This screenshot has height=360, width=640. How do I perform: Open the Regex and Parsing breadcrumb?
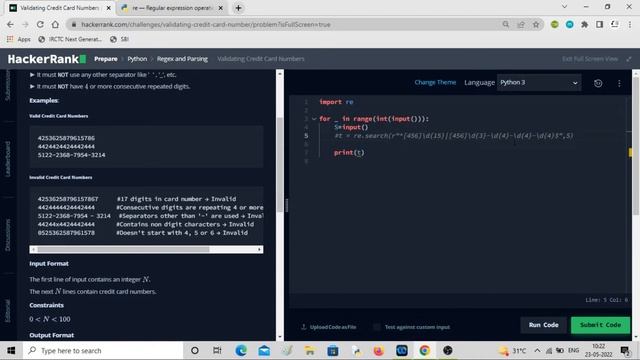coord(182,59)
